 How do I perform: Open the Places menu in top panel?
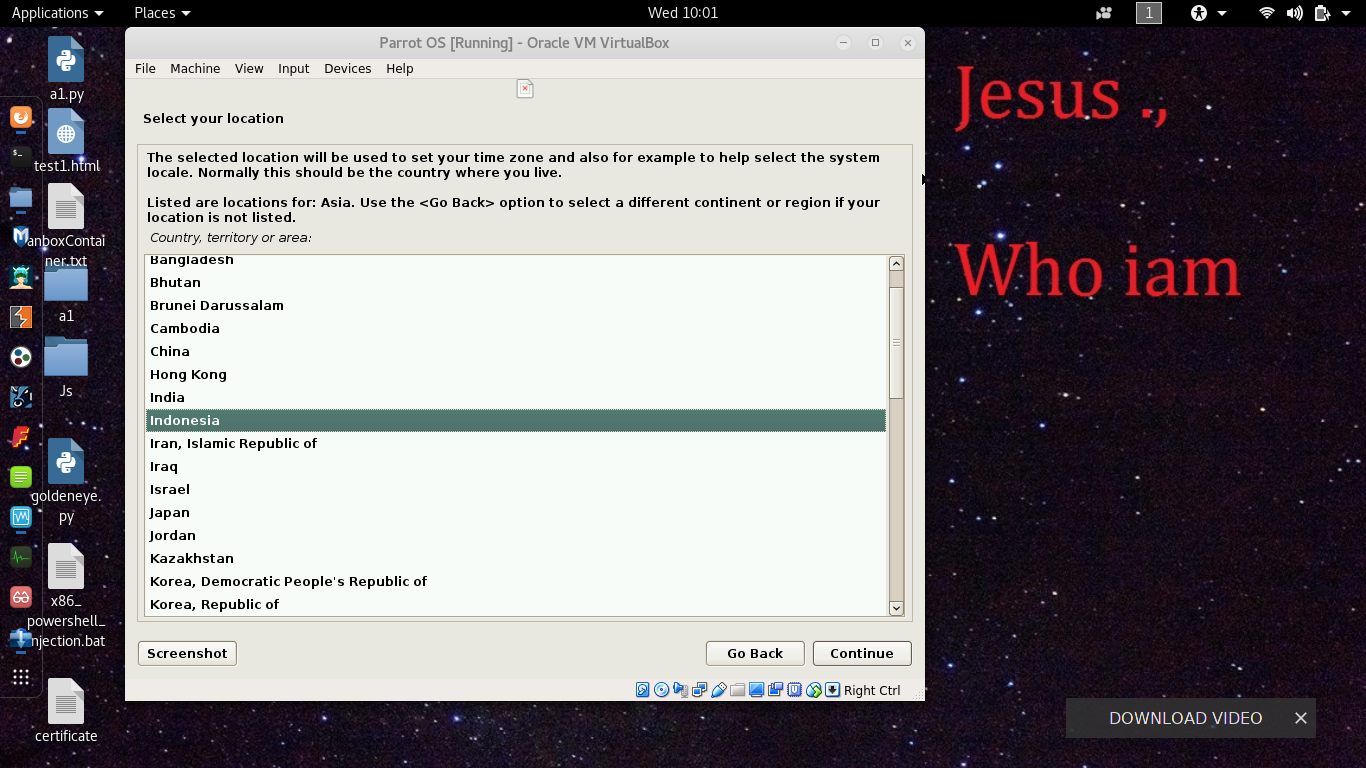click(x=162, y=13)
